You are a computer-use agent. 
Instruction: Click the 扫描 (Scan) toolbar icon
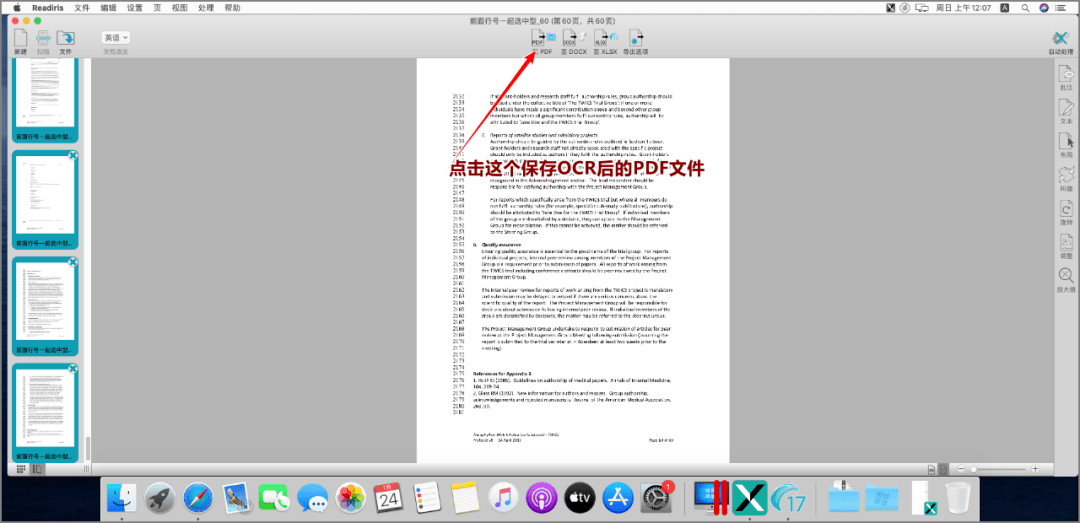click(x=43, y=39)
